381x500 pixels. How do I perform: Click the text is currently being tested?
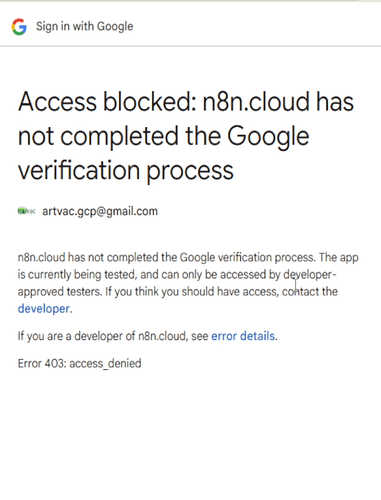(x=77, y=275)
